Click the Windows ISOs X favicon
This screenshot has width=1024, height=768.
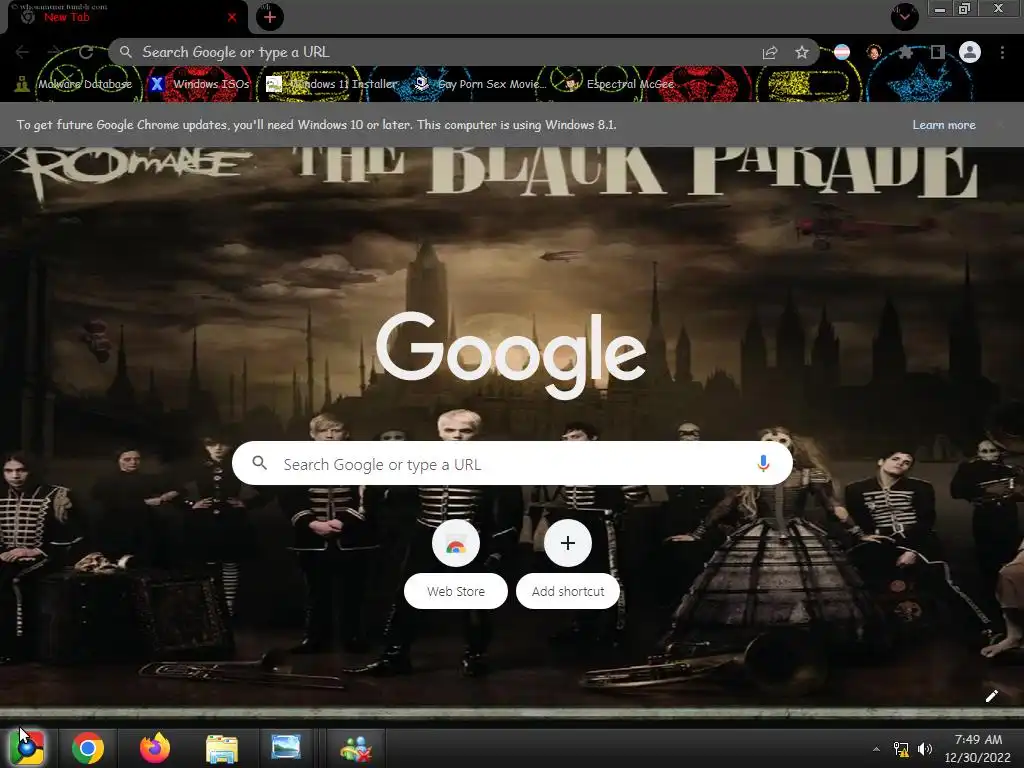tap(157, 84)
